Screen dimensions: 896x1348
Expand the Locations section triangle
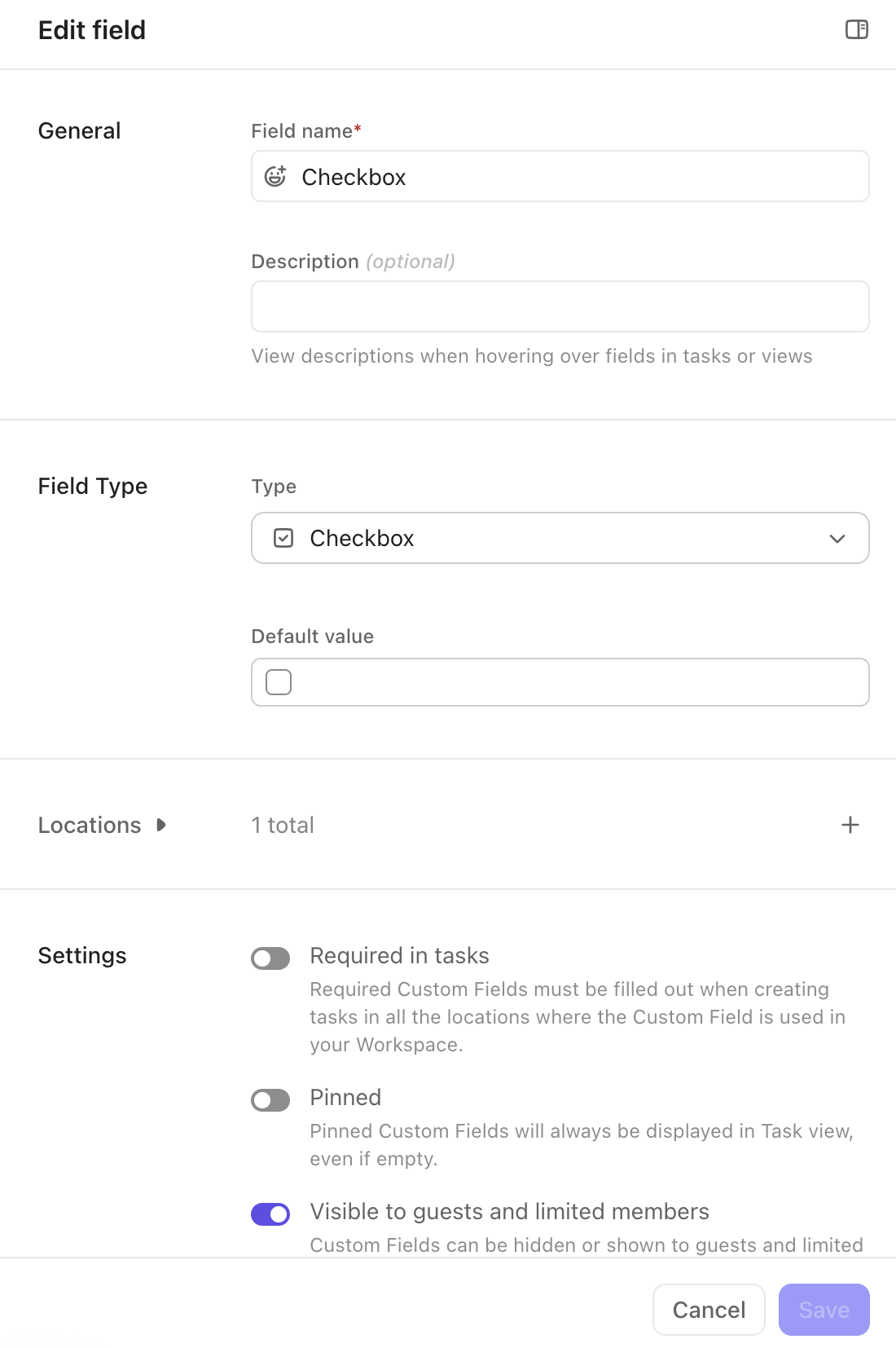coord(161,825)
